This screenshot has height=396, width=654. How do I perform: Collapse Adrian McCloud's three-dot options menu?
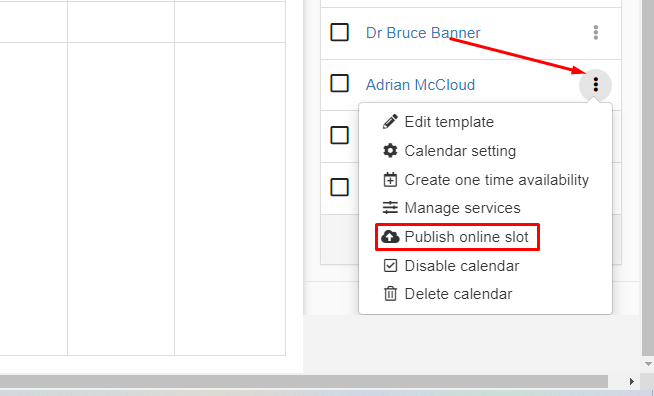pos(596,85)
